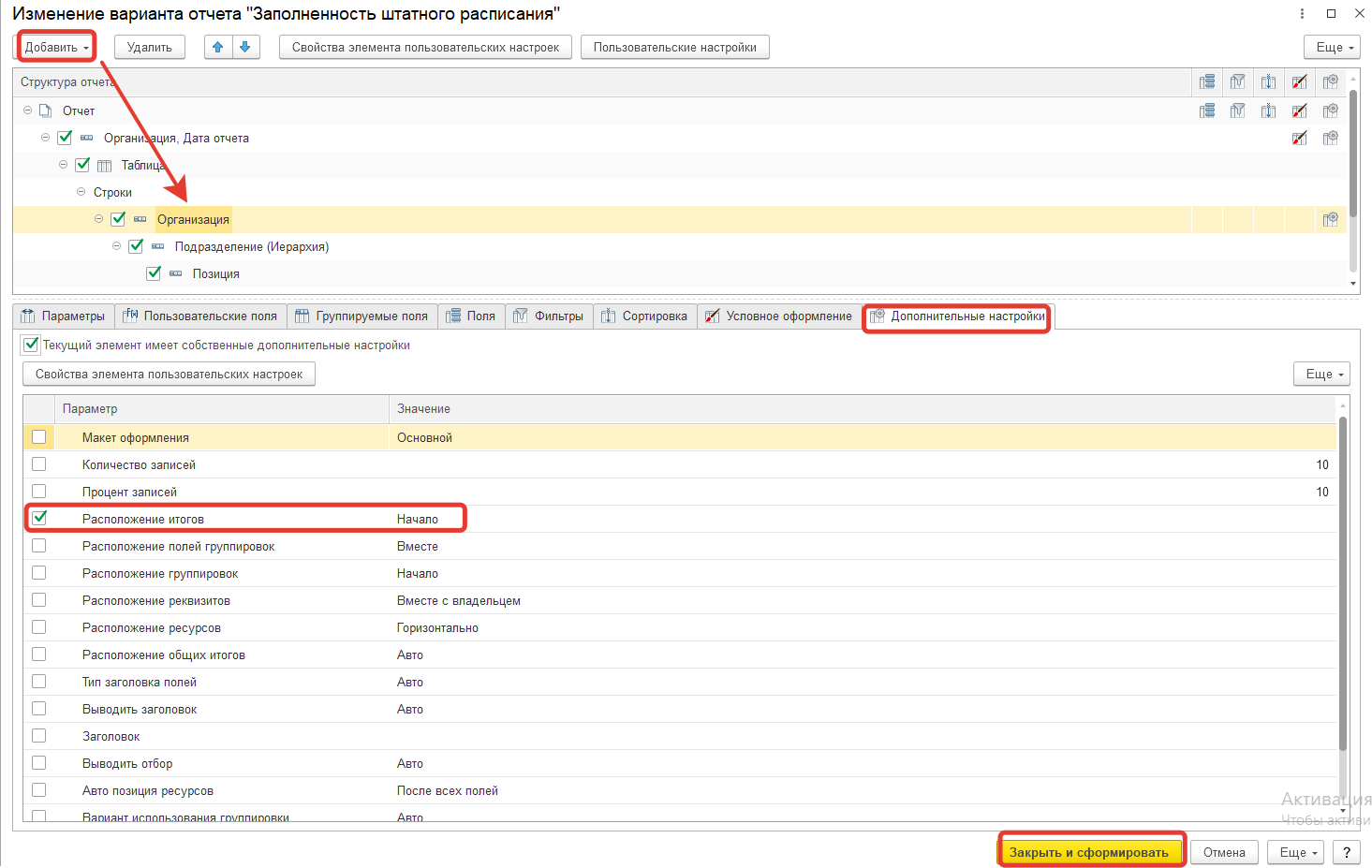
Task: Click the filter icon in Отчет row
Action: point(1237,110)
